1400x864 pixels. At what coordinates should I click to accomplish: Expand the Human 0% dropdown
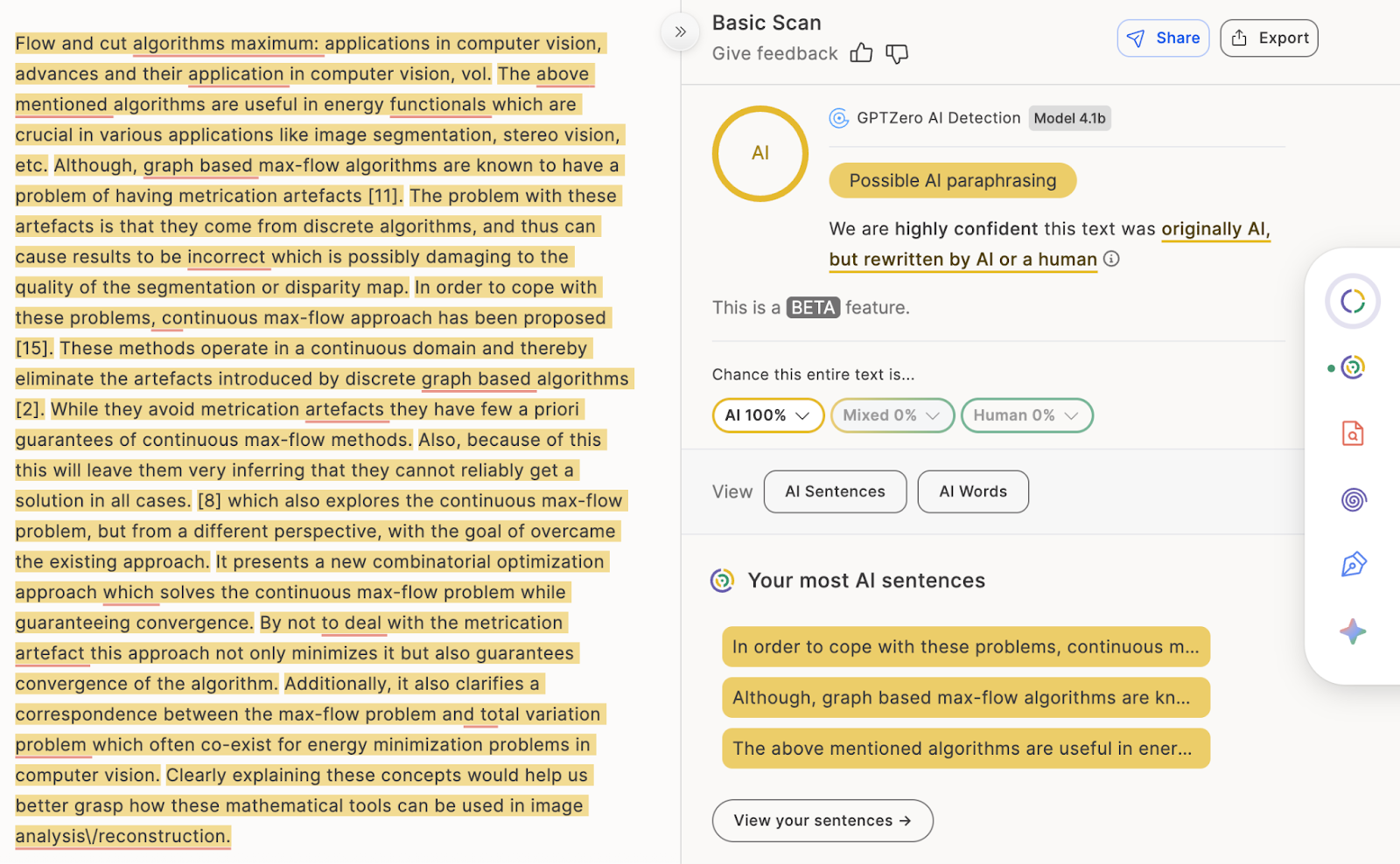click(1026, 415)
